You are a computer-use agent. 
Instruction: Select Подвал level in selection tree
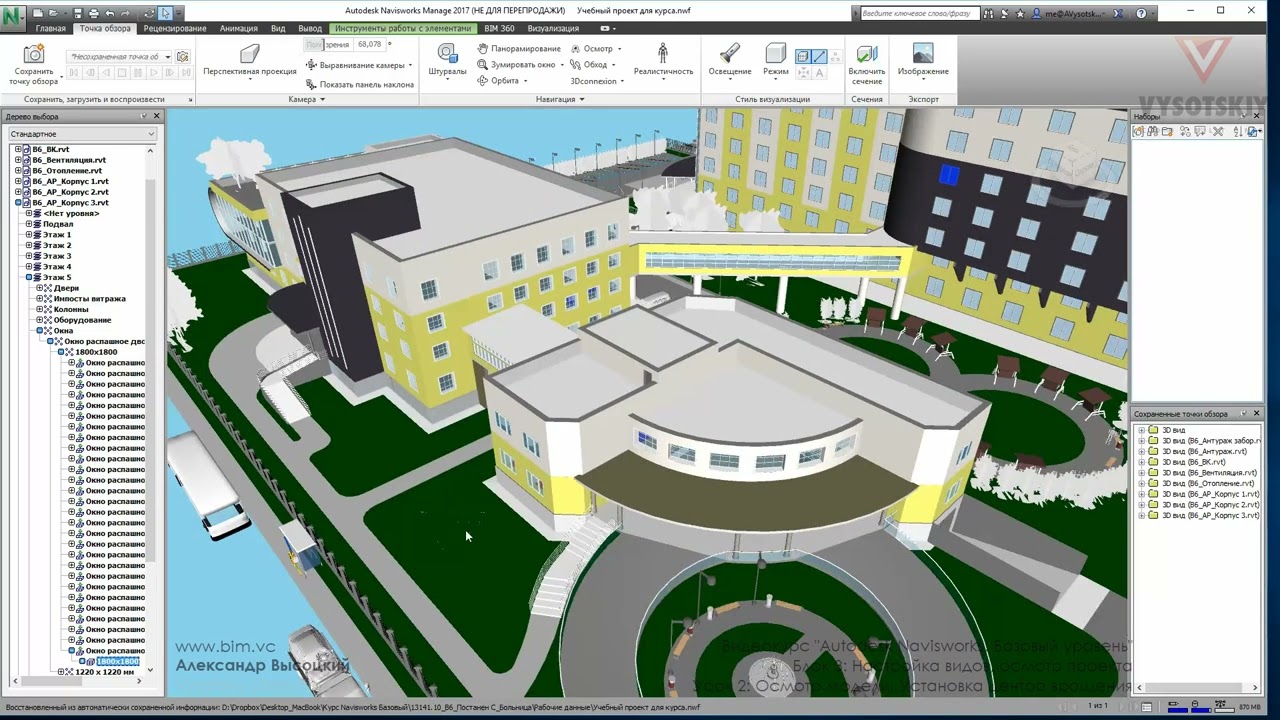point(58,224)
